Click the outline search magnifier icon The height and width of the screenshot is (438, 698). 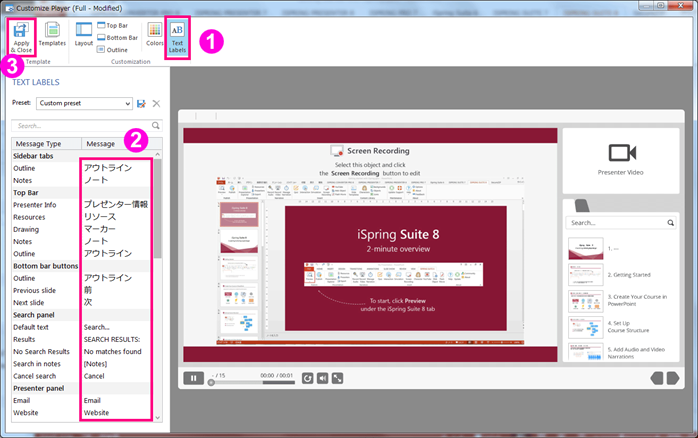tap(670, 223)
